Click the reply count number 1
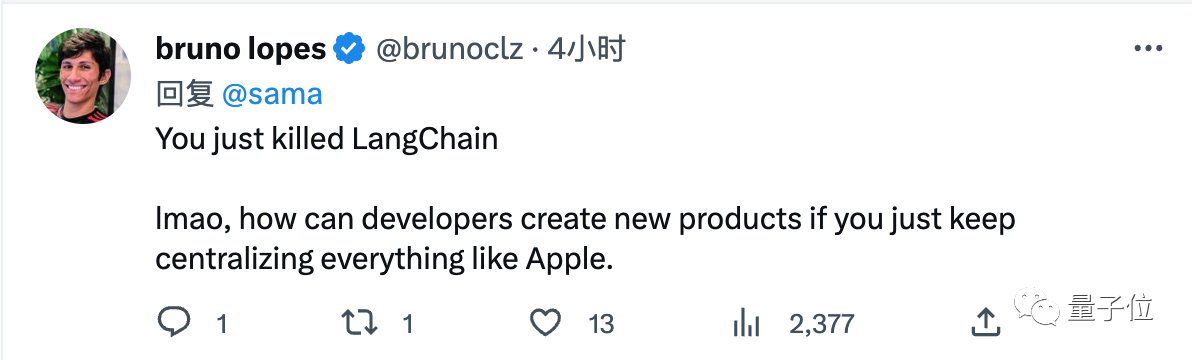 [221, 324]
